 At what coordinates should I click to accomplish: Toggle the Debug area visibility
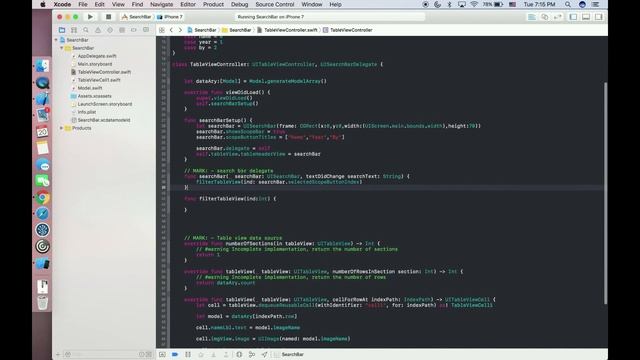coord(586,17)
